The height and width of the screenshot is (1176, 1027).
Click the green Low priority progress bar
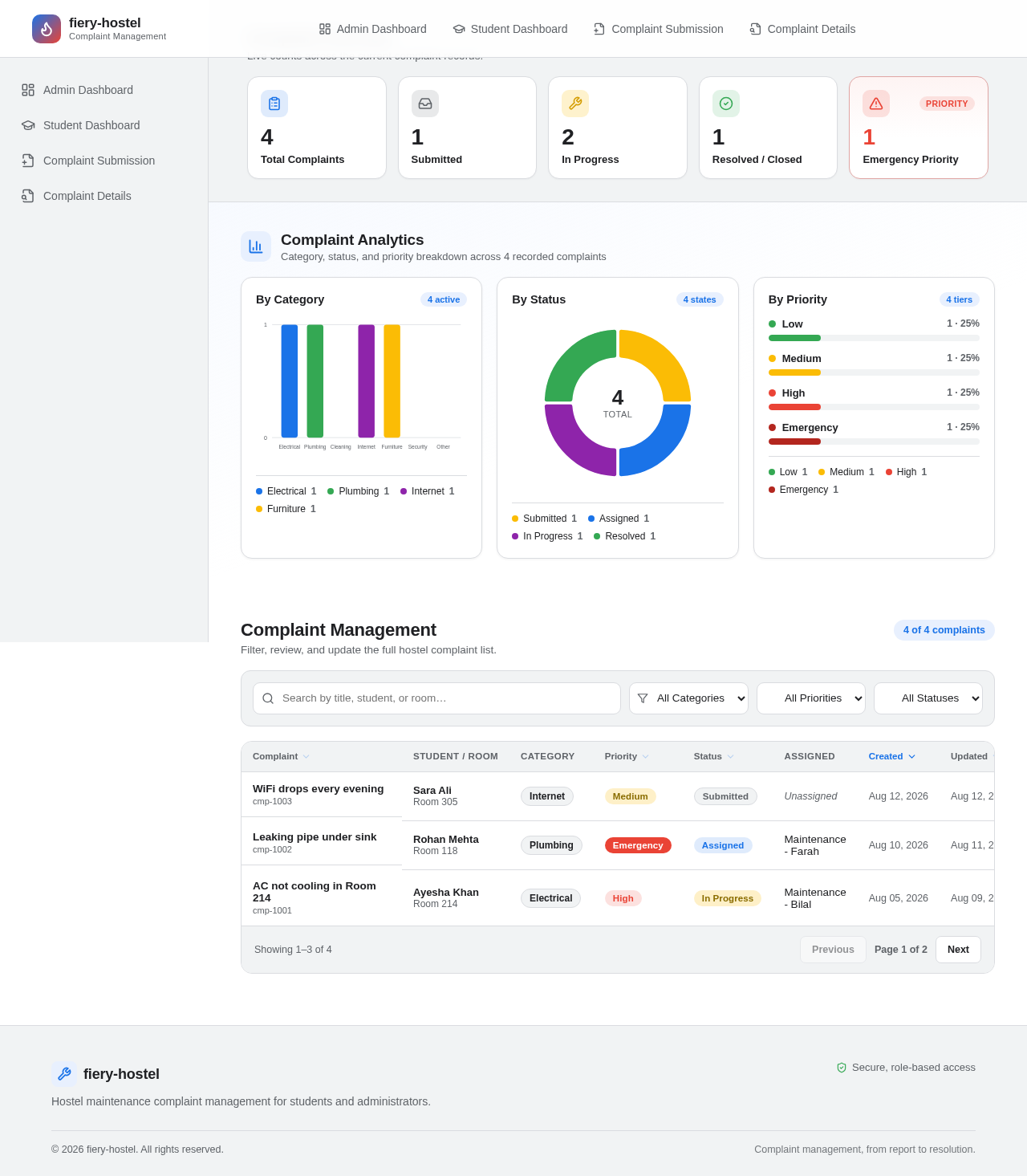click(874, 338)
